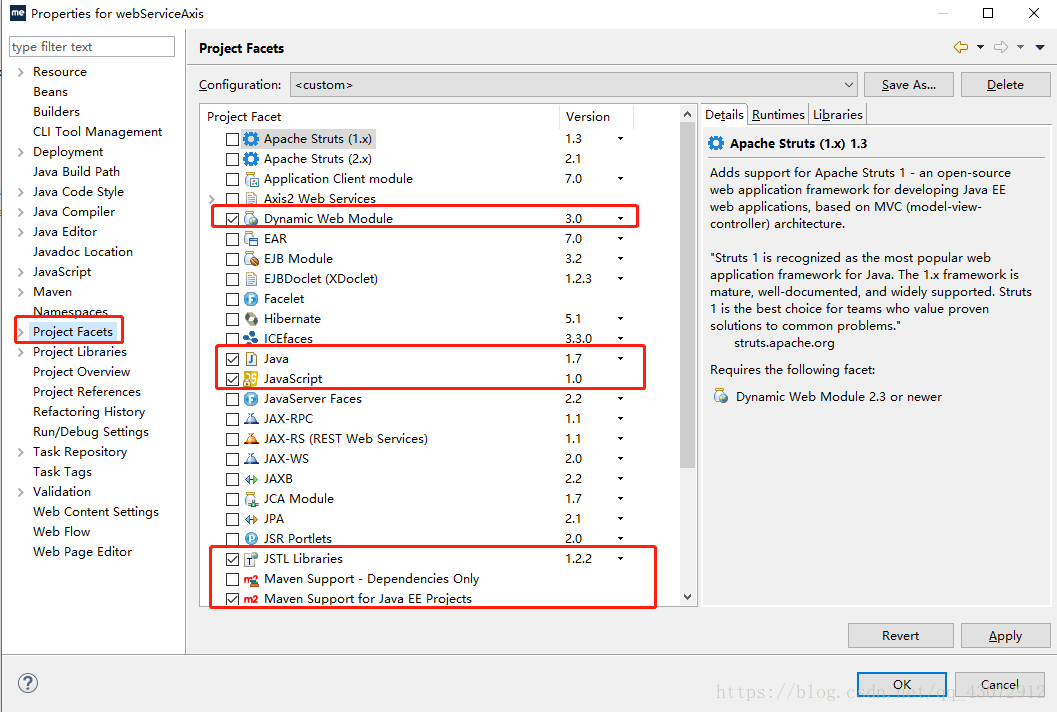Focus the type filter text field
The width and height of the screenshot is (1057, 712).
(x=92, y=47)
